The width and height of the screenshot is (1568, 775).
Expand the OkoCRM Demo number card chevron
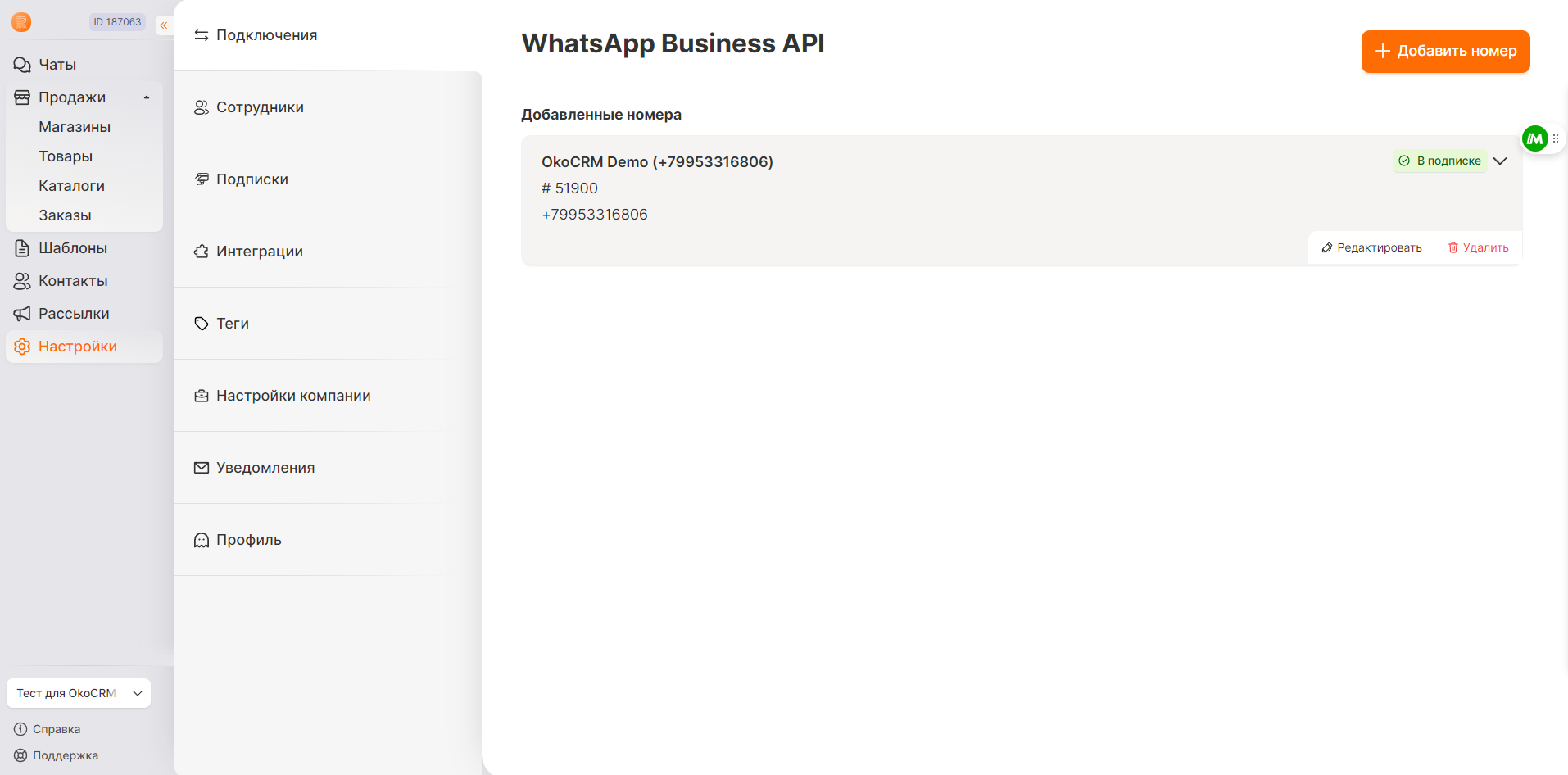point(1500,161)
